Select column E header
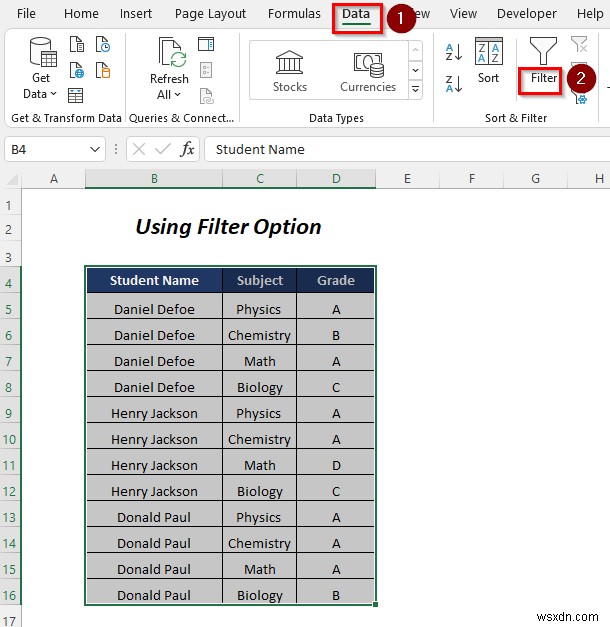 [x=407, y=179]
